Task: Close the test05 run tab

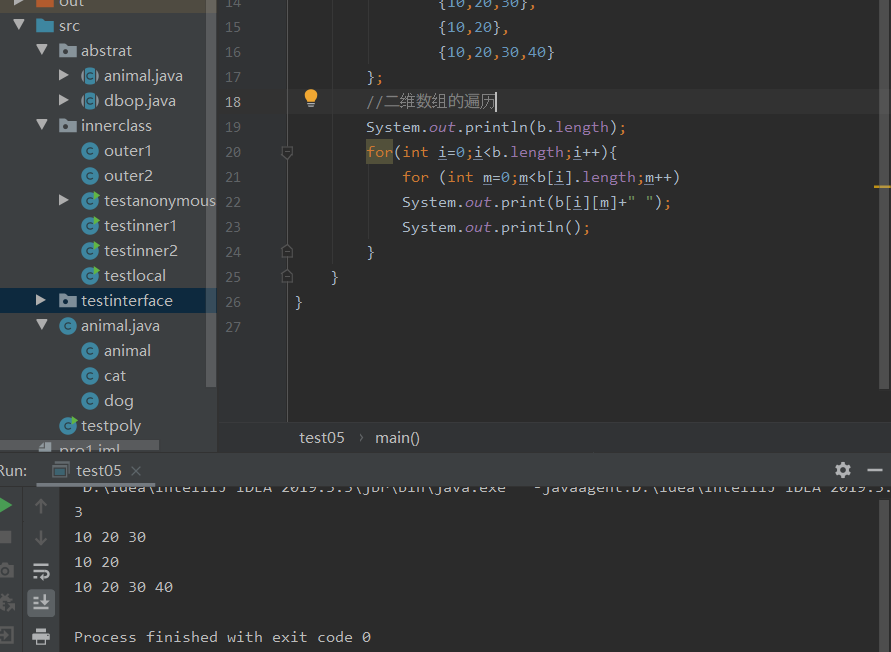Action: [136, 471]
